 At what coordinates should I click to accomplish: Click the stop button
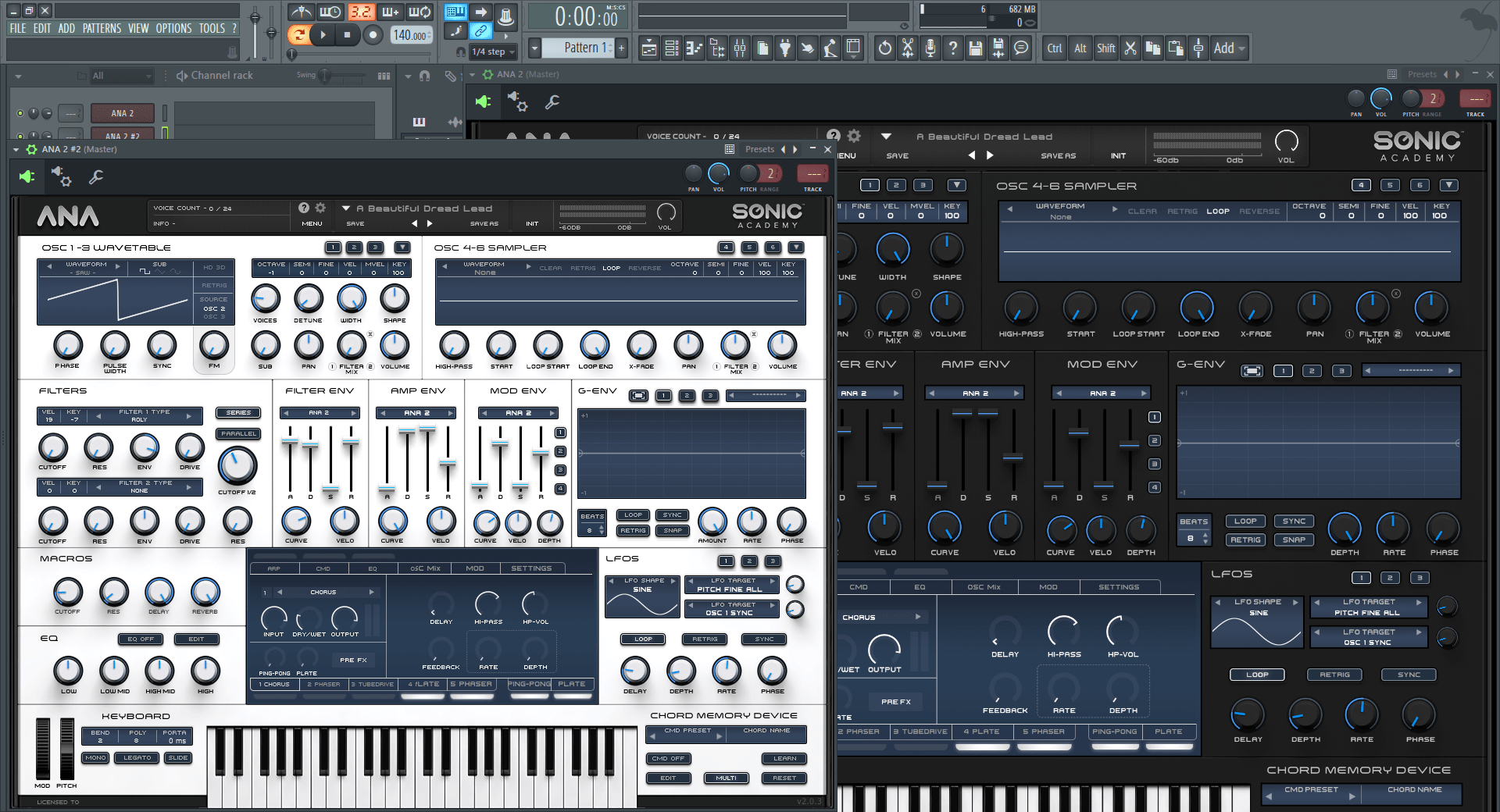348,34
